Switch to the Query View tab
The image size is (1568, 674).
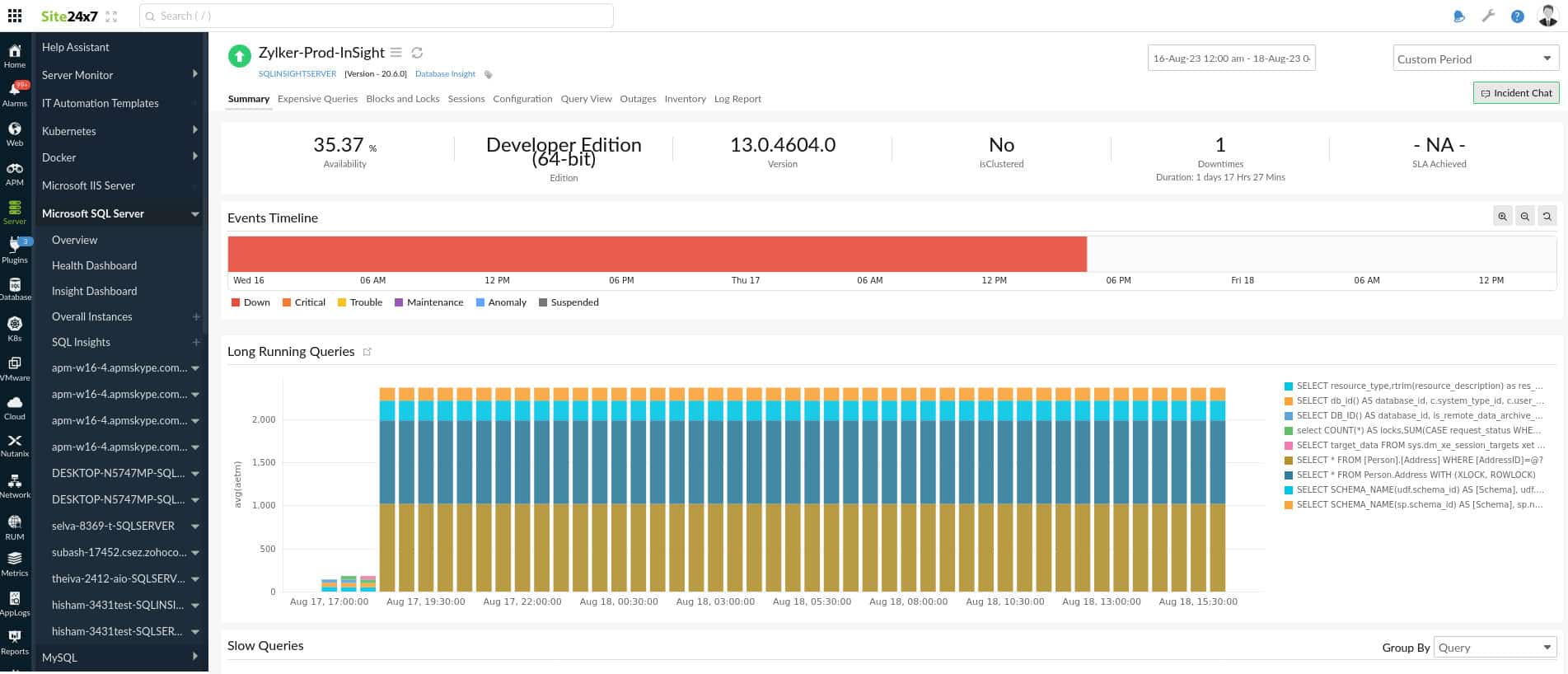click(586, 99)
